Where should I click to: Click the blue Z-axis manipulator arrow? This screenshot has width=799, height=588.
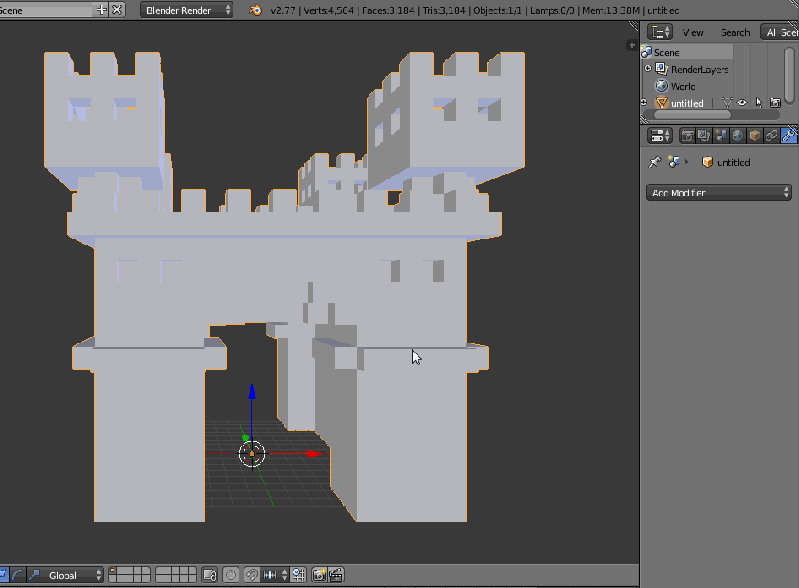pos(252,391)
